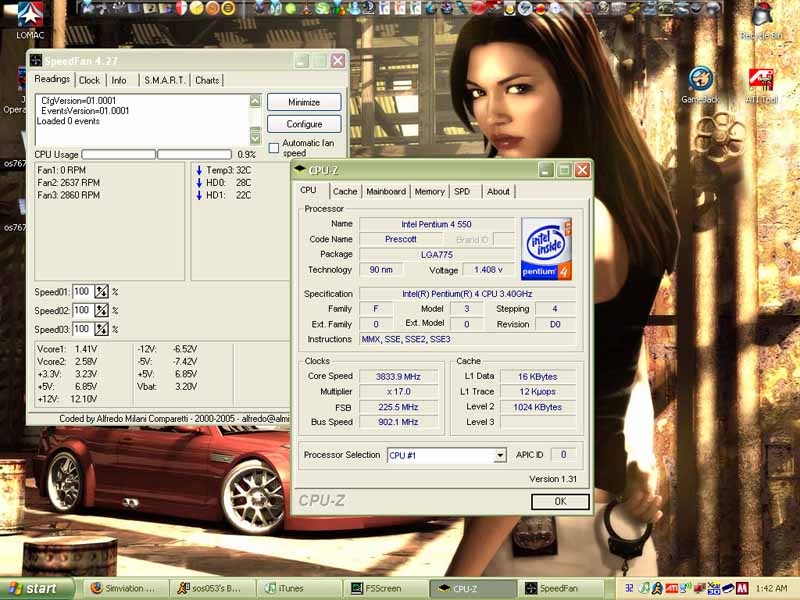Open the Recycle Bin icon
The height and width of the screenshot is (600, 800).
point(762,17)
